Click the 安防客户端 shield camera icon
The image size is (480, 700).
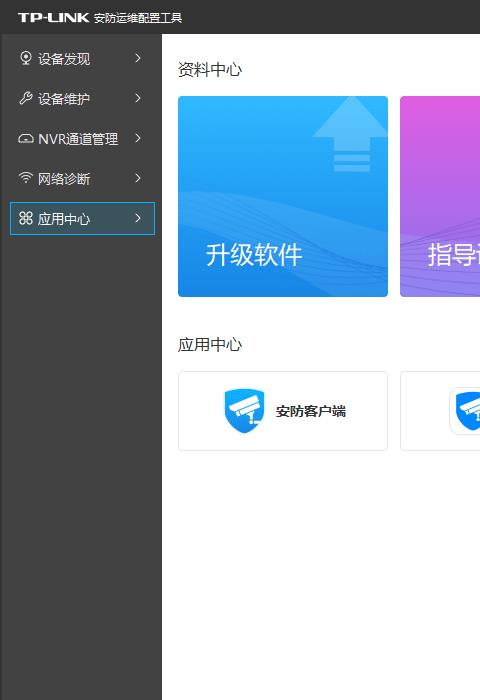(244, 411)
